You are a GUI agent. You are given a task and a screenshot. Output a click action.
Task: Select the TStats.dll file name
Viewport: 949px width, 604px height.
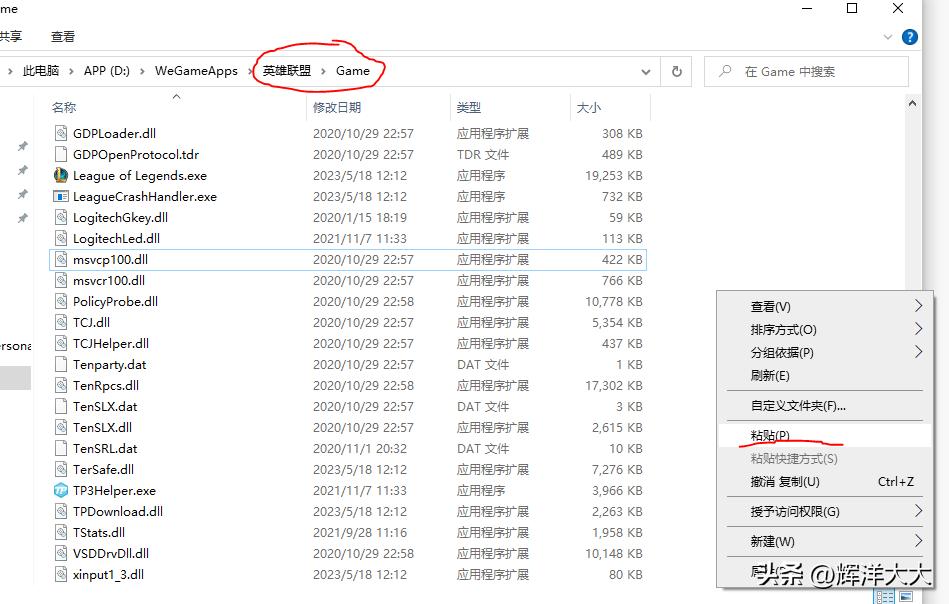click(99, 533)
